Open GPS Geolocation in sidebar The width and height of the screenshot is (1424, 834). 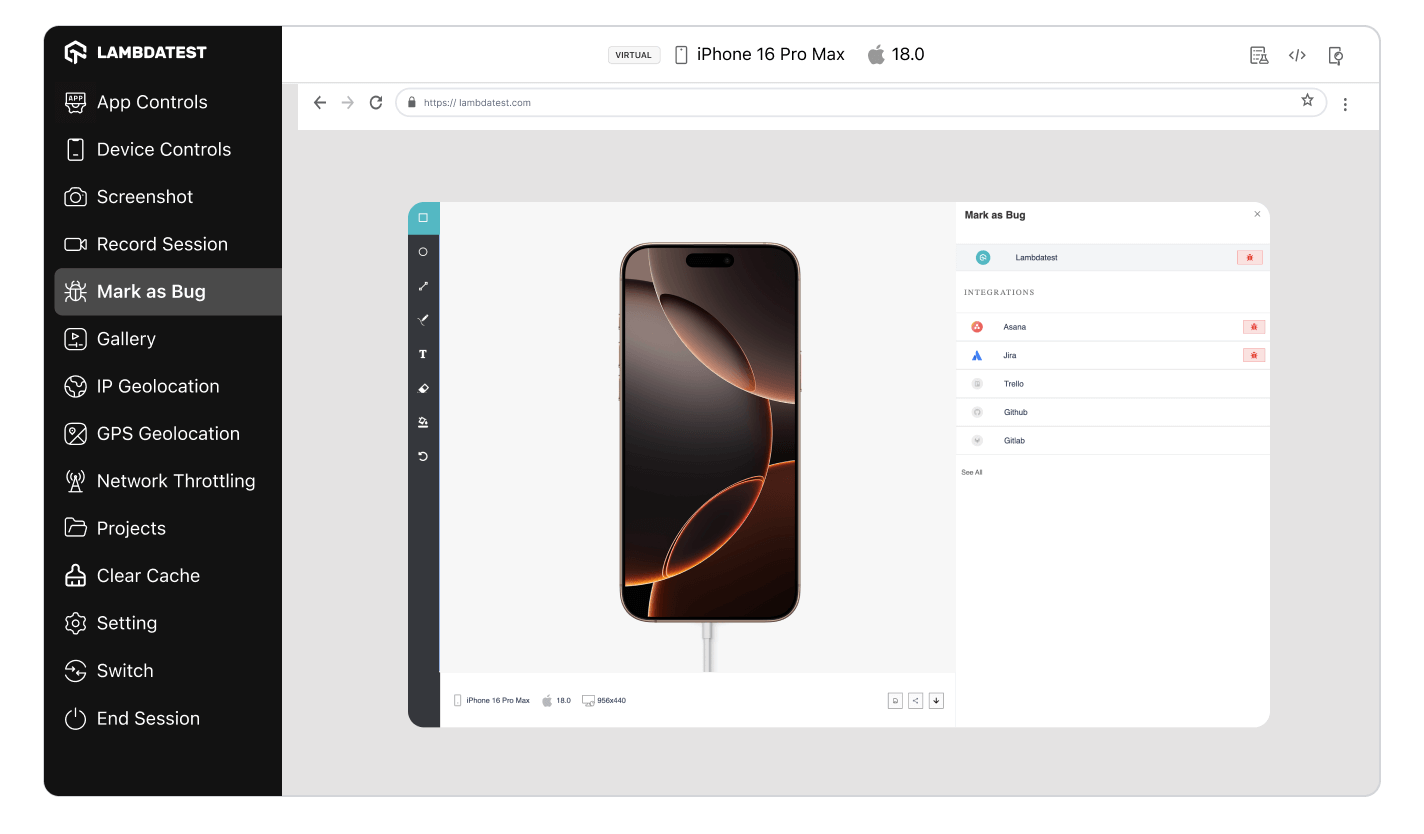click(167, 434)
